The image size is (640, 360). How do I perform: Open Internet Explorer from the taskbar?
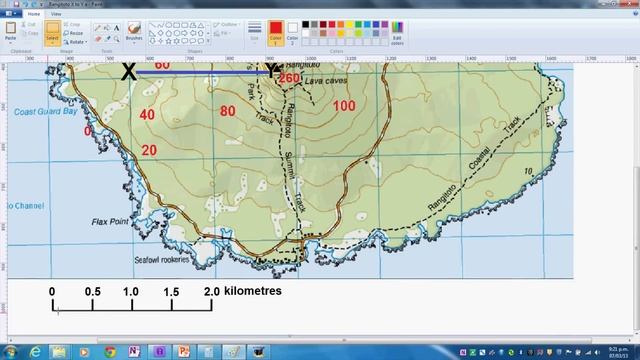pyautogui.click(x=36, y=352)
